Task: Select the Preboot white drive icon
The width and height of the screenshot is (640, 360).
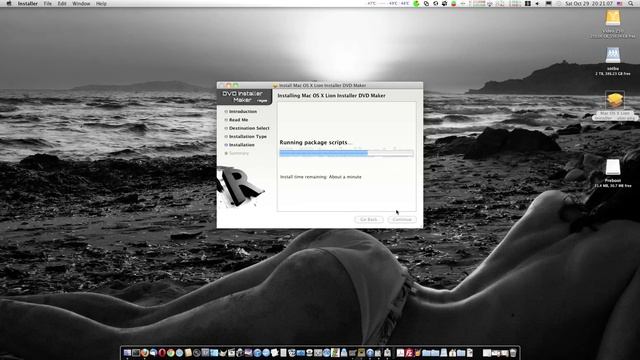Action: tap(613, 167)
